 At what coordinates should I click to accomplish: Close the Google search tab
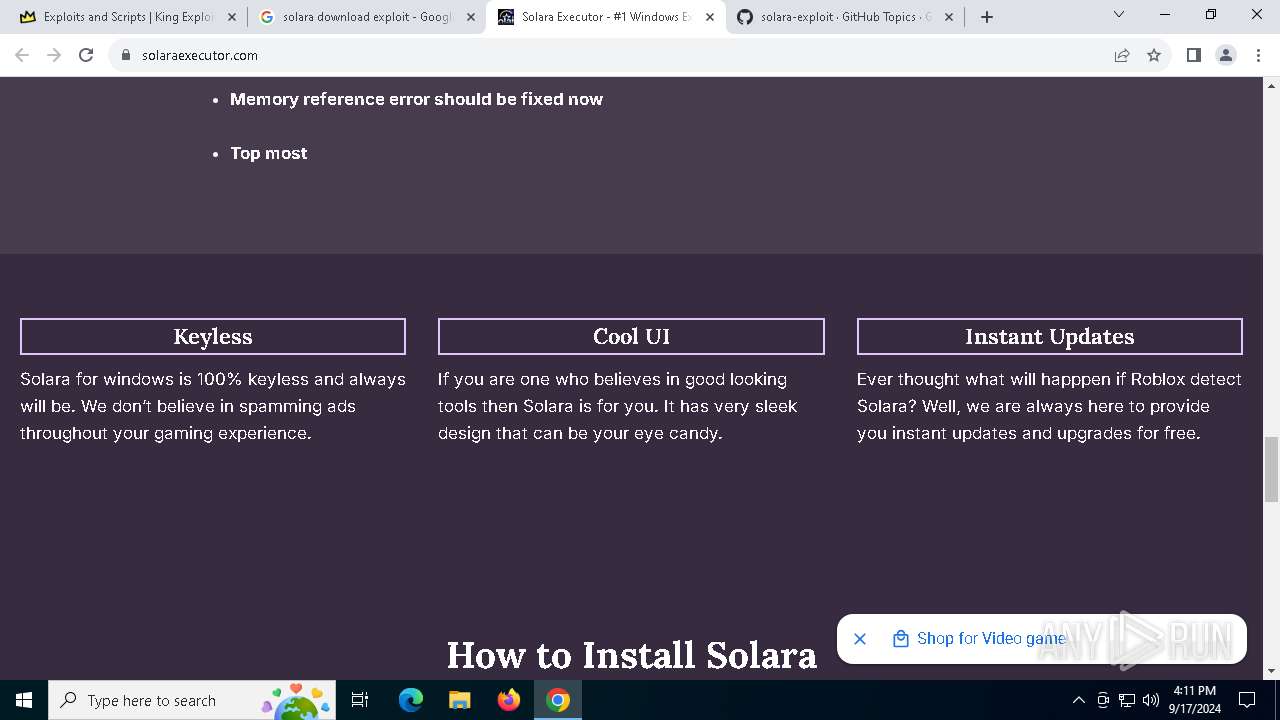pyautogui.click(x=471, y=17)
